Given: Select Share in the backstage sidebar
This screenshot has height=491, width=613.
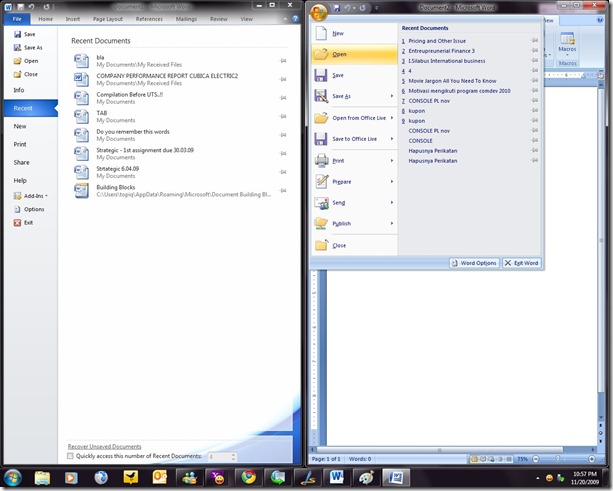Looking at the screenshot, I should click(21, 162).
